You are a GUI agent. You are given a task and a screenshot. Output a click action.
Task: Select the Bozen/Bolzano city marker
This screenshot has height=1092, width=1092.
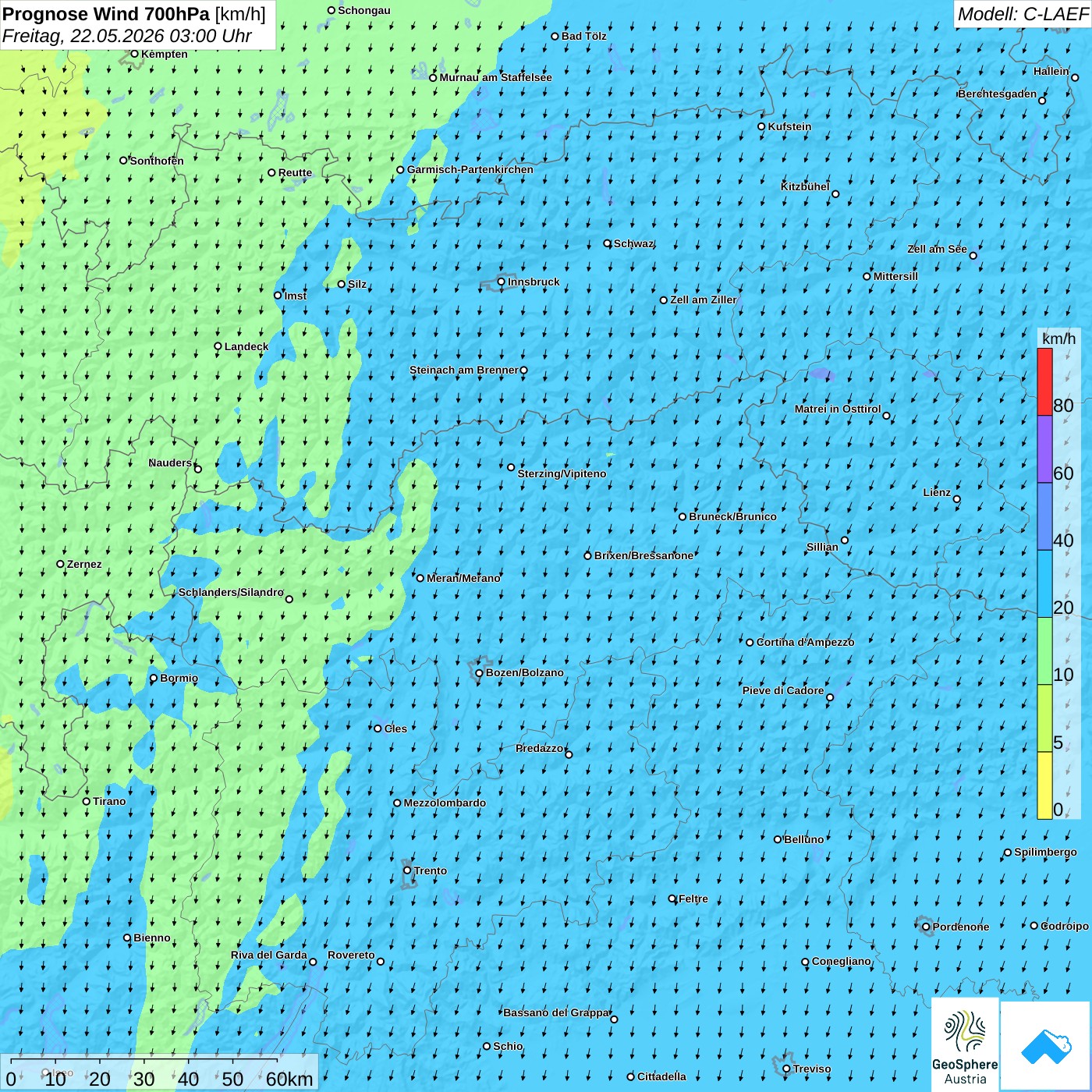[x=480, y=672]
